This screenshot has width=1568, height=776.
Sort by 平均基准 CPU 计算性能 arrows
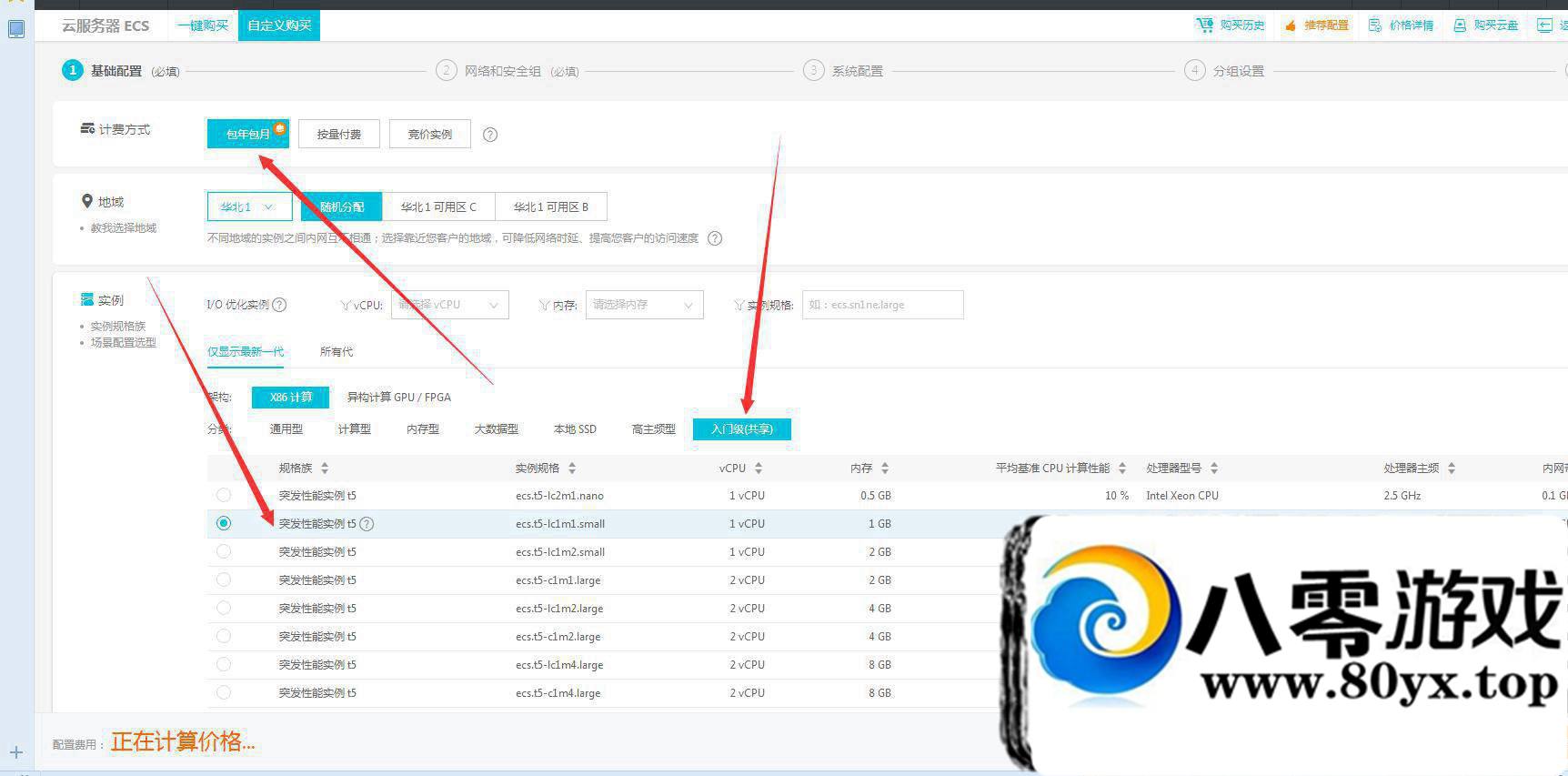pos(1122,469)
